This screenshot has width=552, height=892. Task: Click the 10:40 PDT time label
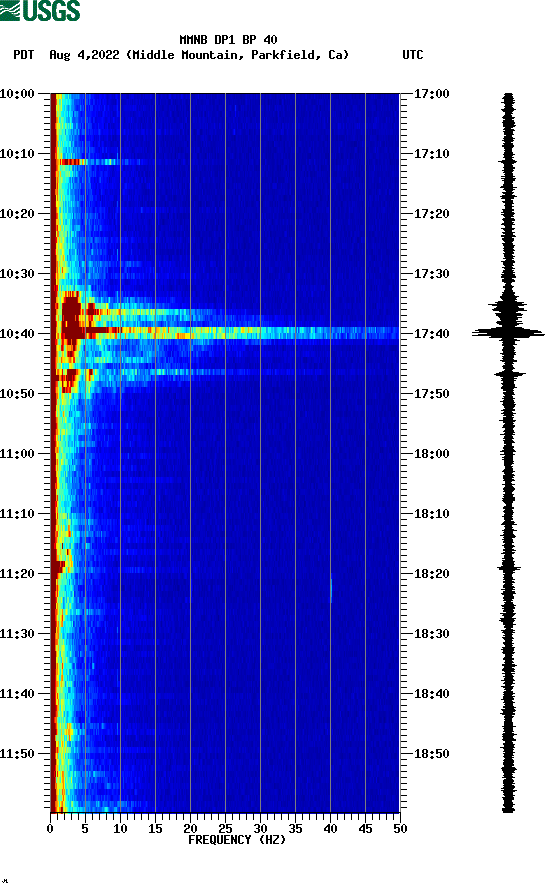[x=17, y=334]
